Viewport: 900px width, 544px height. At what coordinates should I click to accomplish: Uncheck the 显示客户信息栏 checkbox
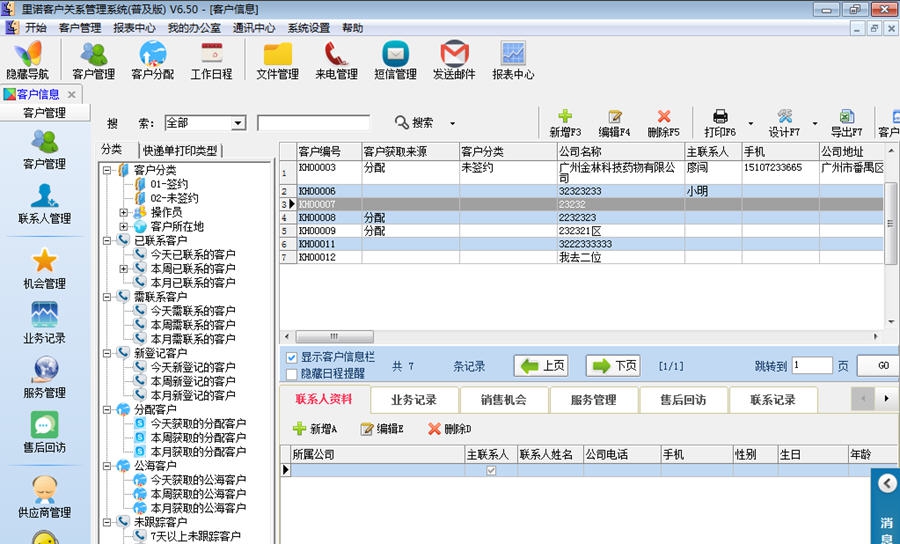coord(291,357)
